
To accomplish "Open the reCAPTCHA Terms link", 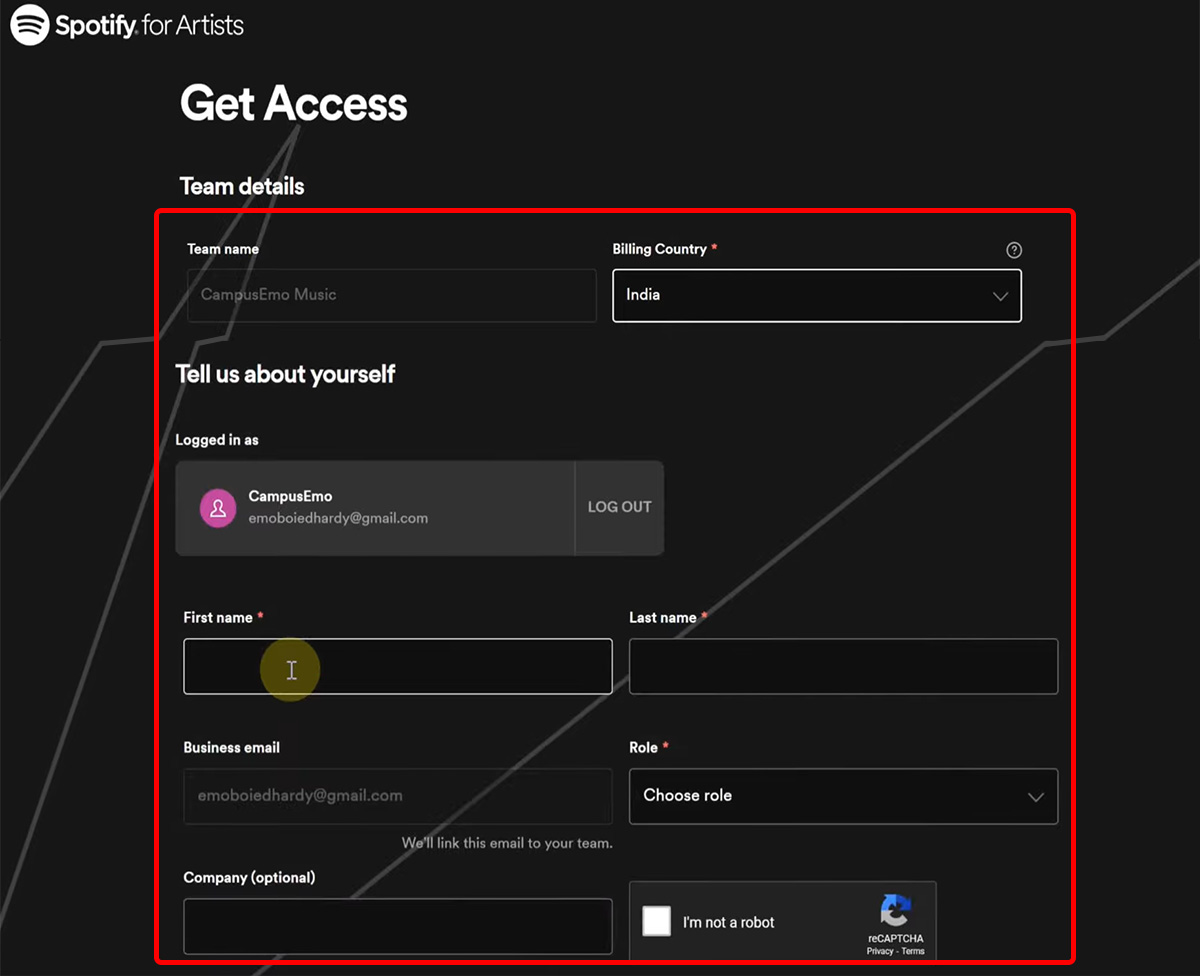I will coord(913,951).
